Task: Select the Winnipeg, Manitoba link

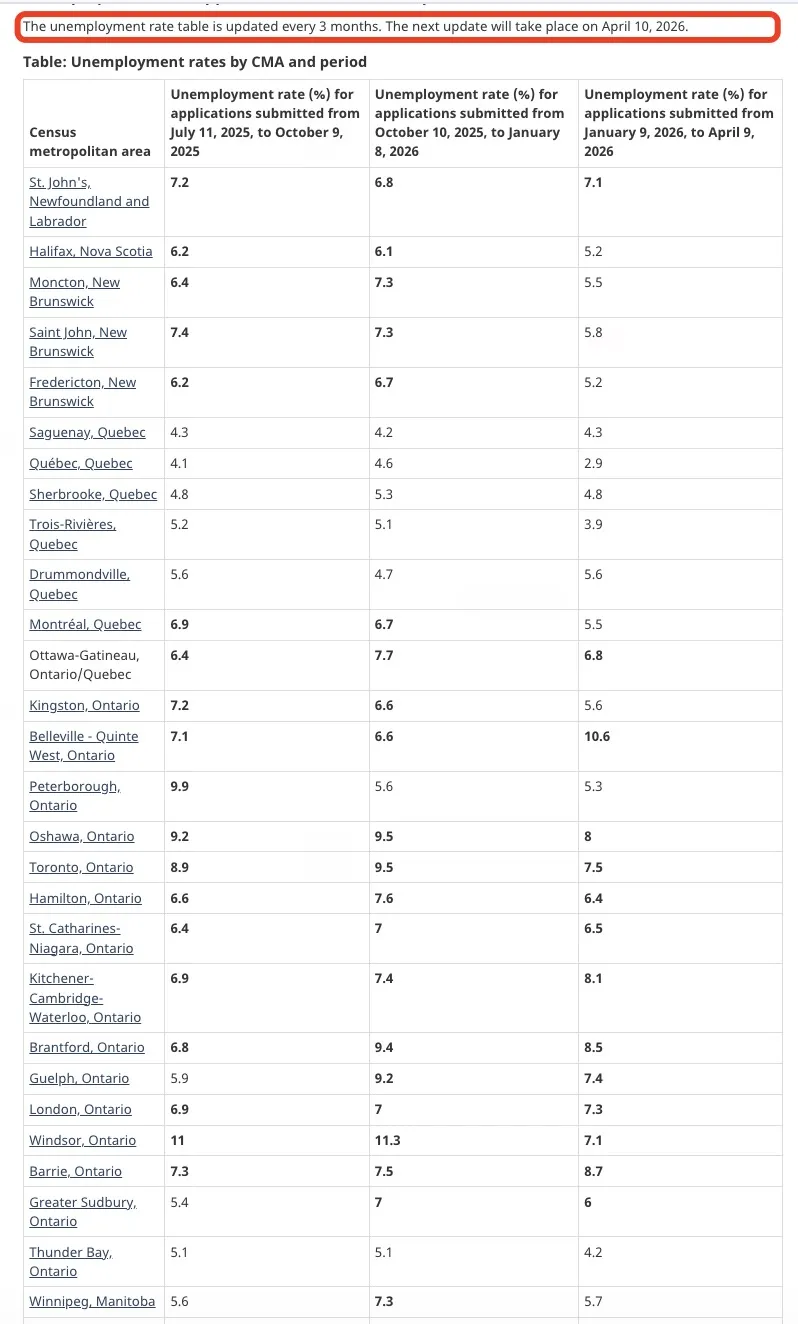Action: coord(92,1301)
